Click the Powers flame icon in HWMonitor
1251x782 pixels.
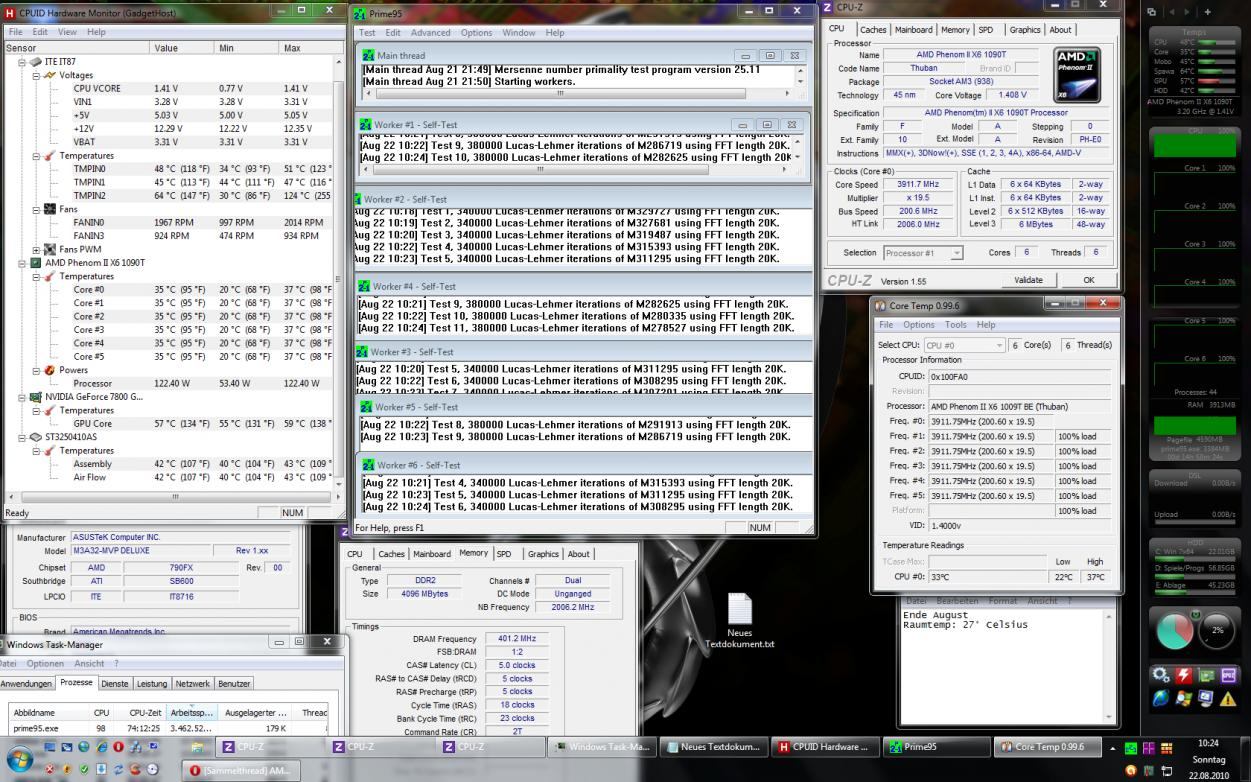49,370
